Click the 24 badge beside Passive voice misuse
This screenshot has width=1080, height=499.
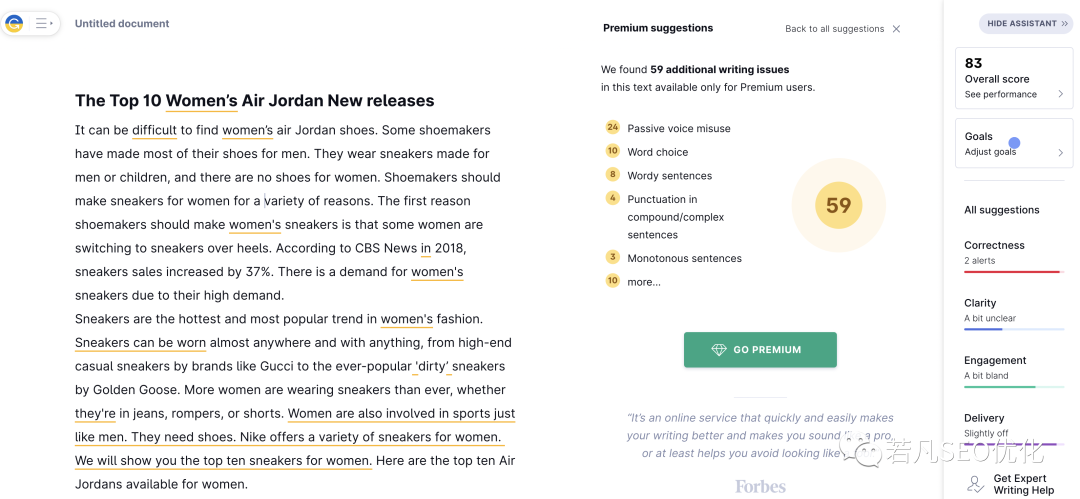click(613, 128)
